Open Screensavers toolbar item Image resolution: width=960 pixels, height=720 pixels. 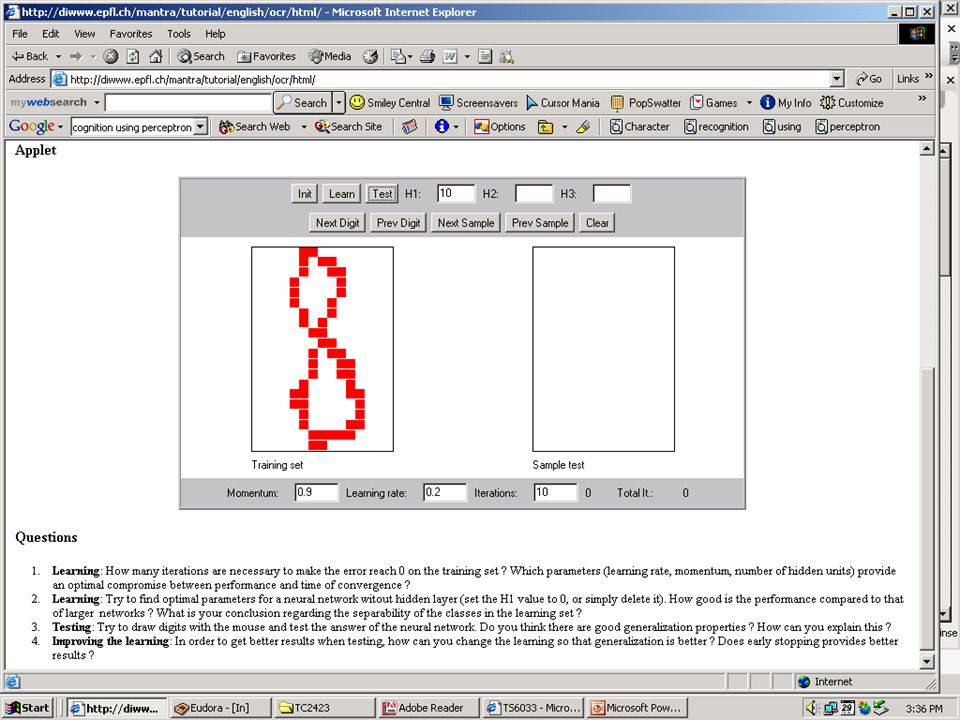pos(479,103)
